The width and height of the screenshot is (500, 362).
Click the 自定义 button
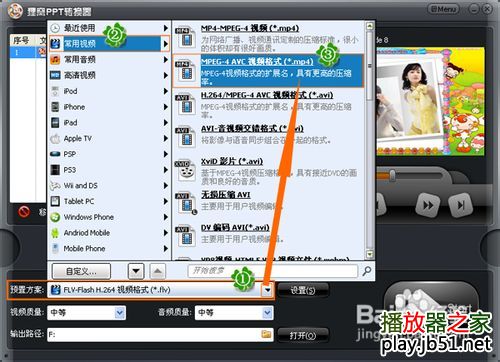(x=81, y=271)
